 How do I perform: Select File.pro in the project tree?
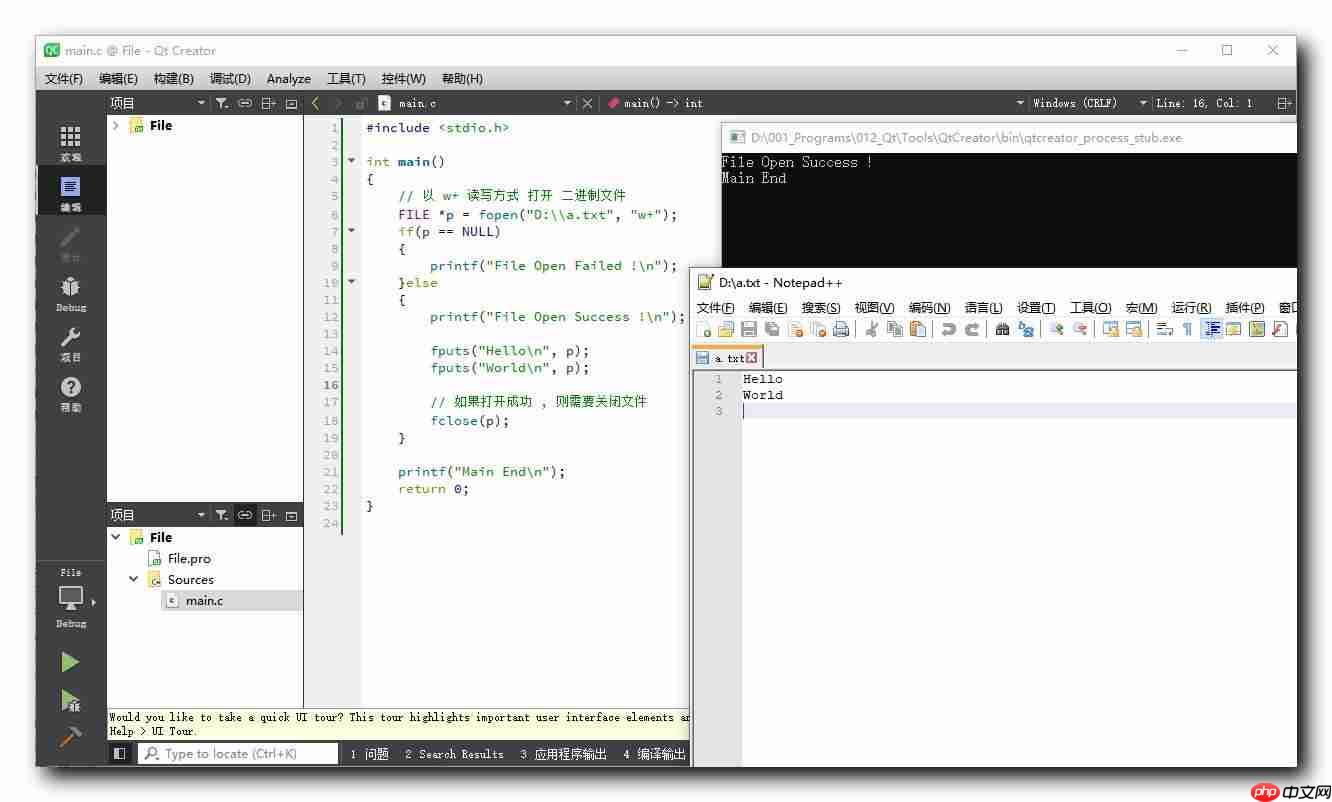[x=188, y=559]
